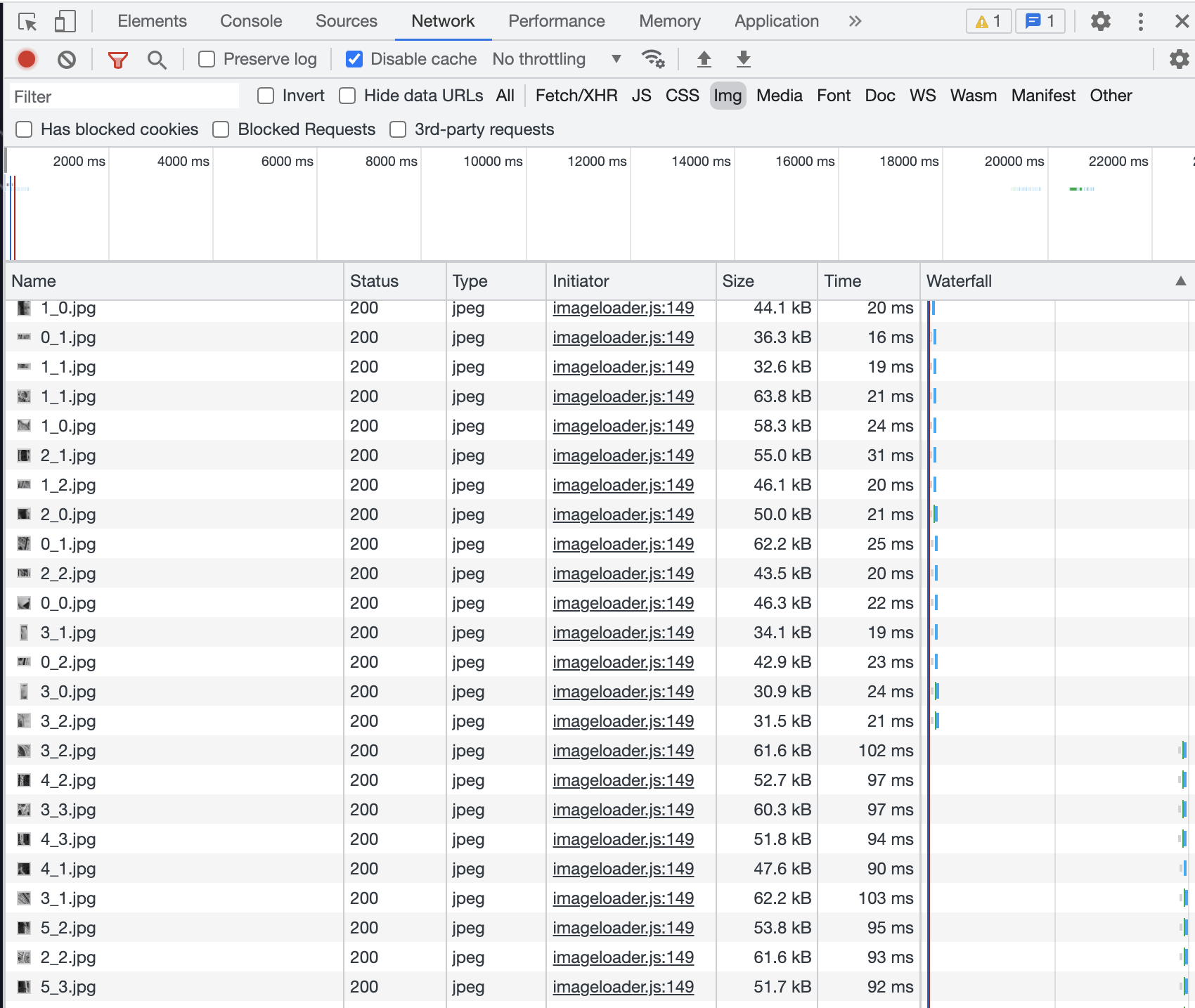Open imageloader.js:149 initiator link for 1_0.jpg
1195x1008 pixels.
623,308
